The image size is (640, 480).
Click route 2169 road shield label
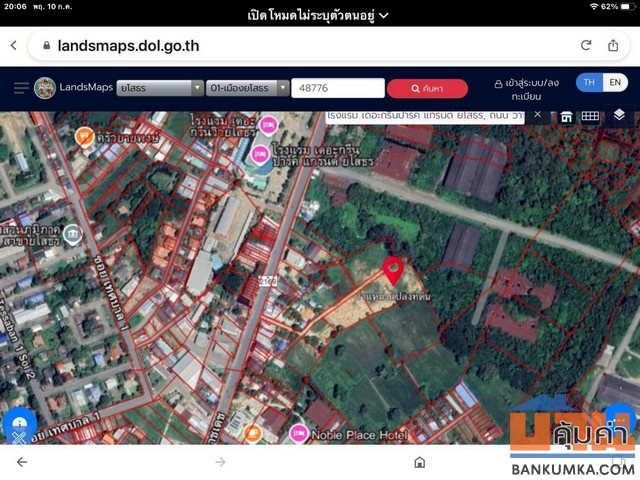click(268, 281)
